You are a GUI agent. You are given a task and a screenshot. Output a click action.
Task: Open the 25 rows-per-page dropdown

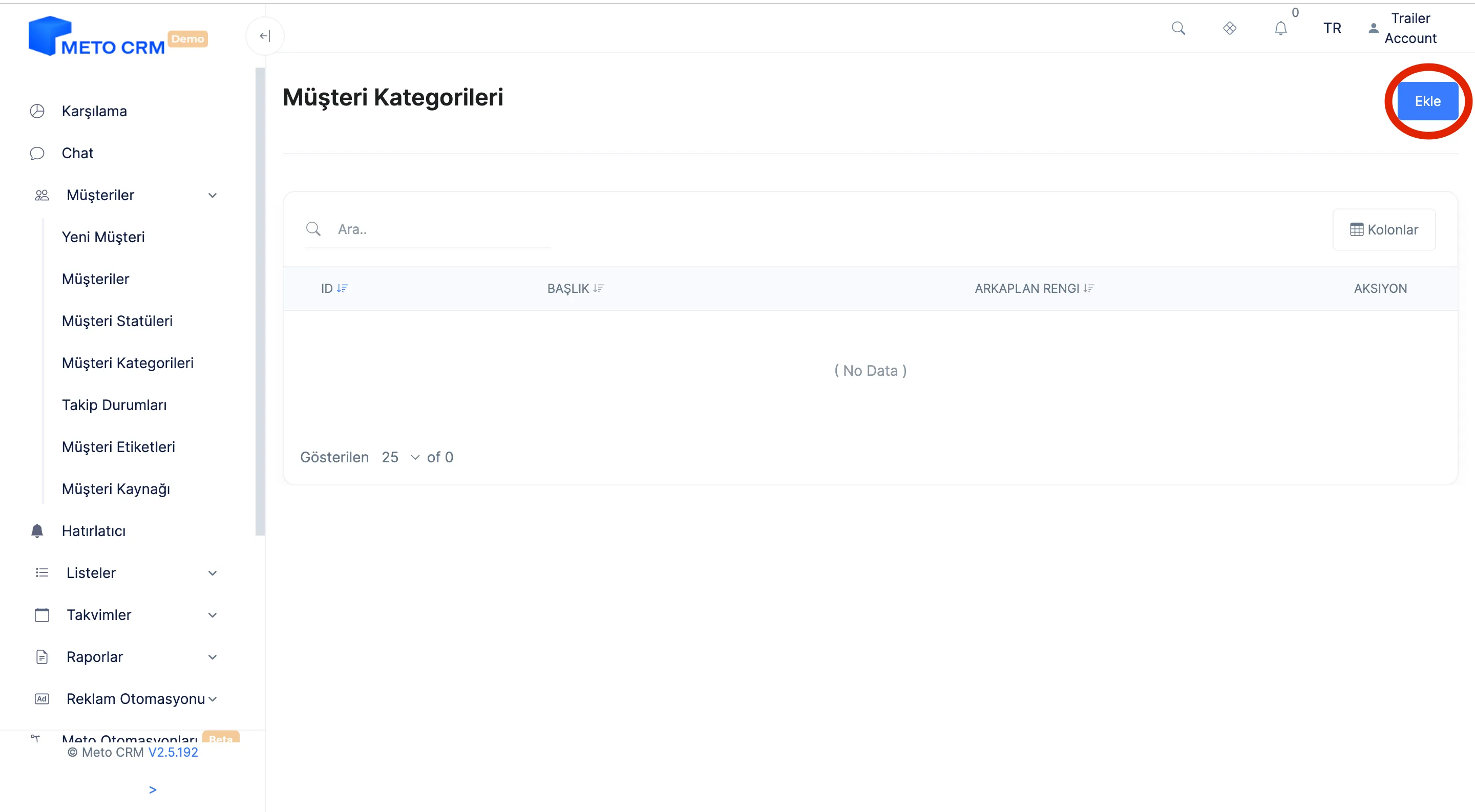pyautogui.click(x=401, y=457)
